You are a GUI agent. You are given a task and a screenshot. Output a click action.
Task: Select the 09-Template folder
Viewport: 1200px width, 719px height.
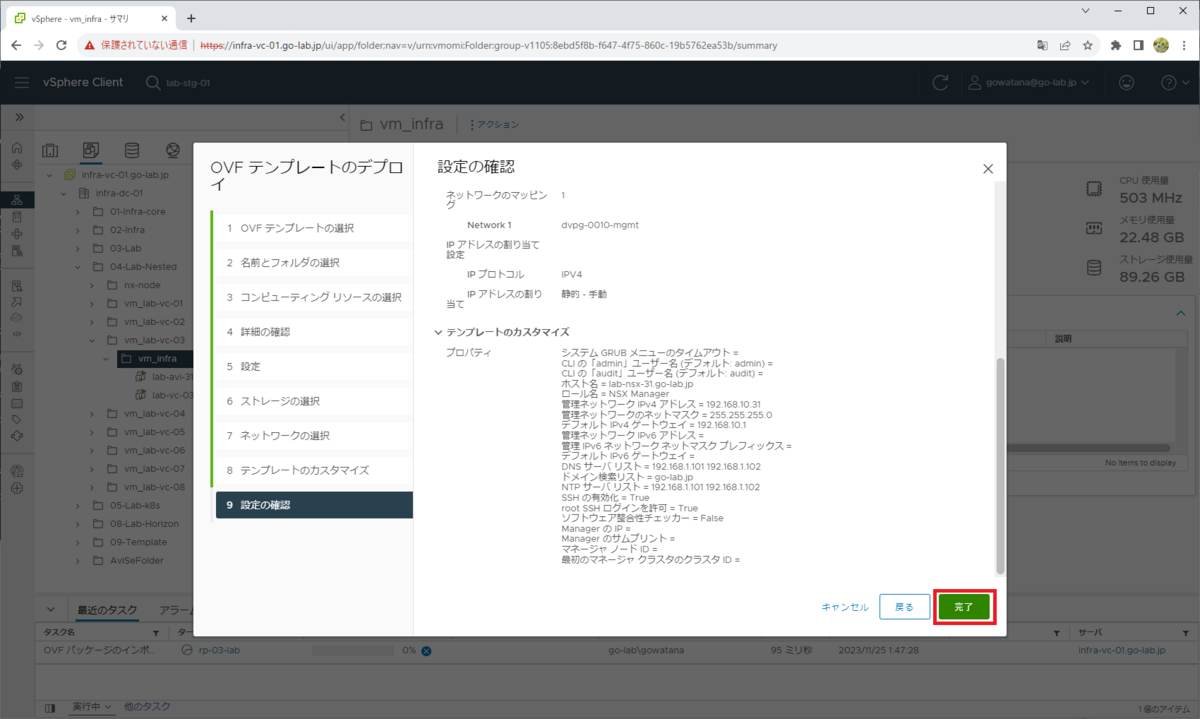pyautogui.click(x=136, y=542)
